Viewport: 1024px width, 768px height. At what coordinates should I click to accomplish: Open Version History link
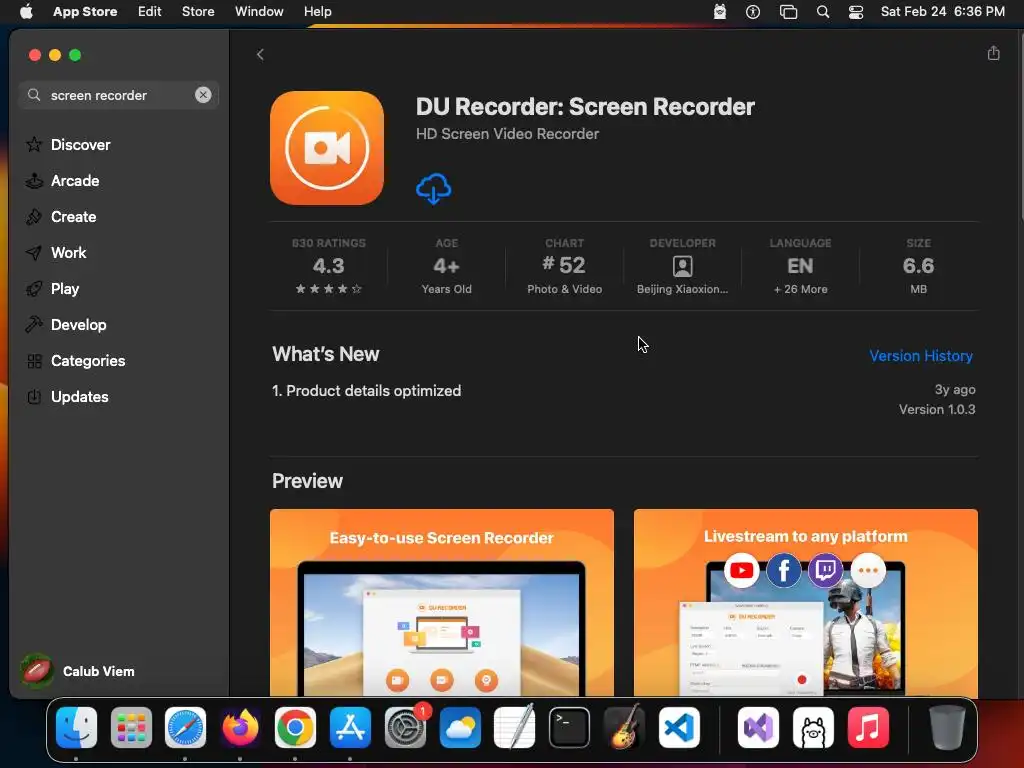coord(921,355)
